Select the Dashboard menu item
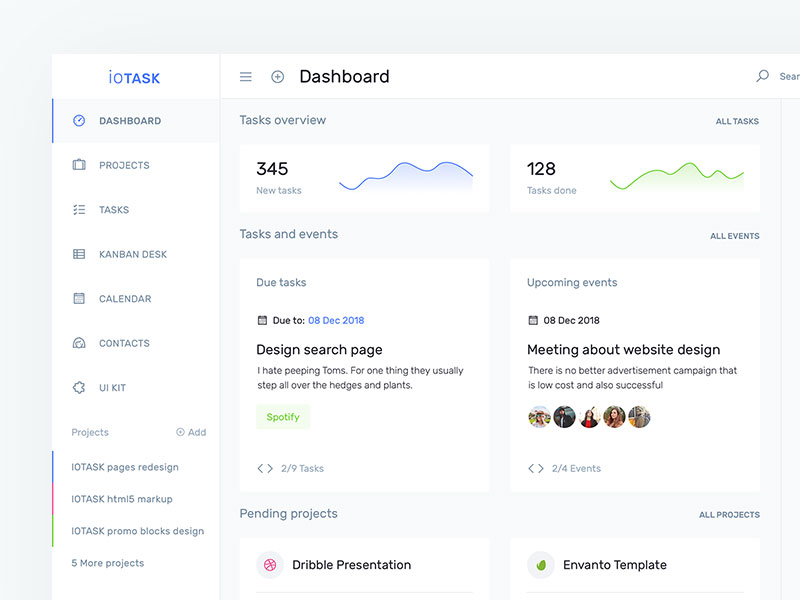Screen dimensions: 800x600 pyautogui.click(x=130, y=121)
